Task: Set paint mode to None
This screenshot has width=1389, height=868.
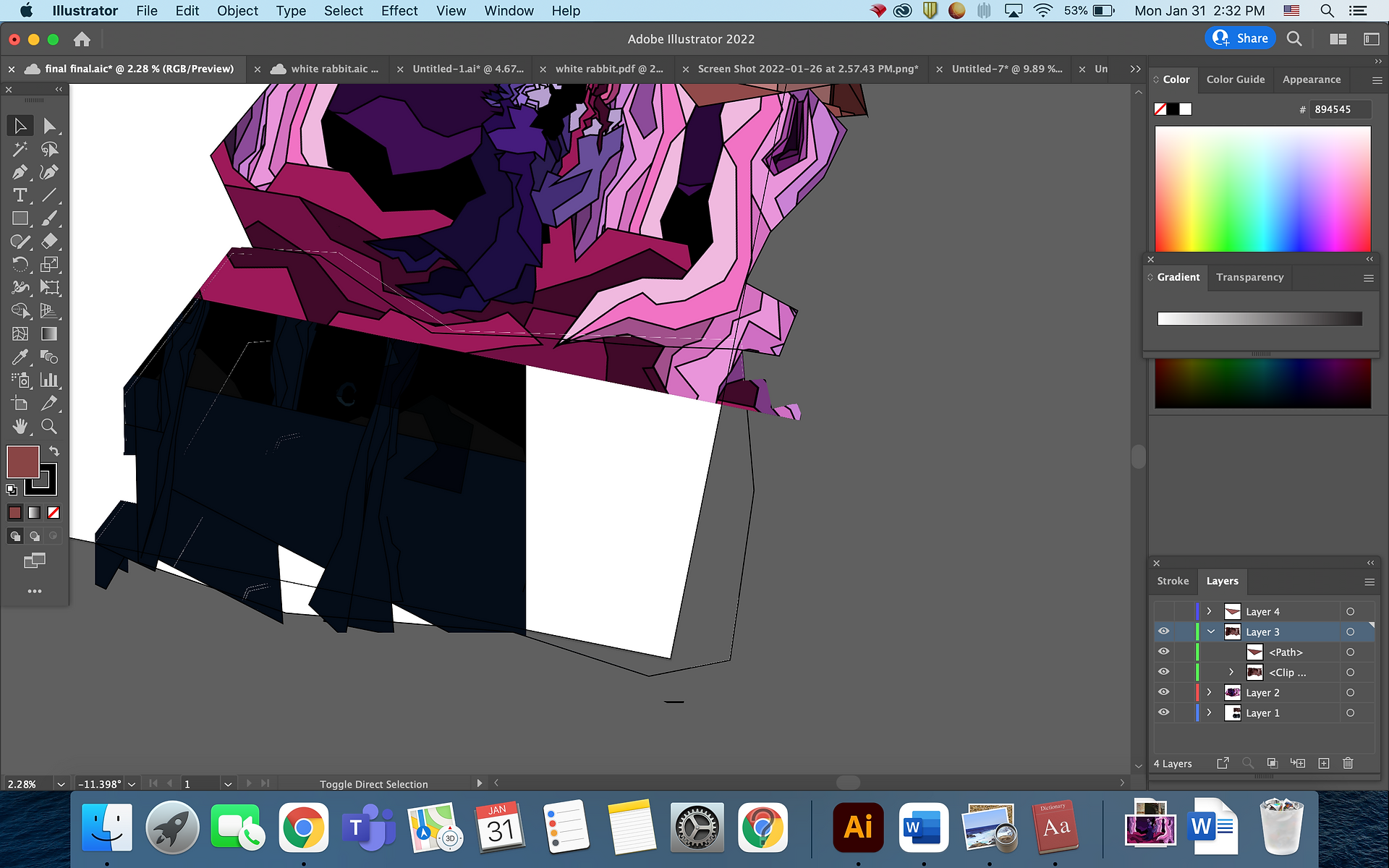Action: 54,513
